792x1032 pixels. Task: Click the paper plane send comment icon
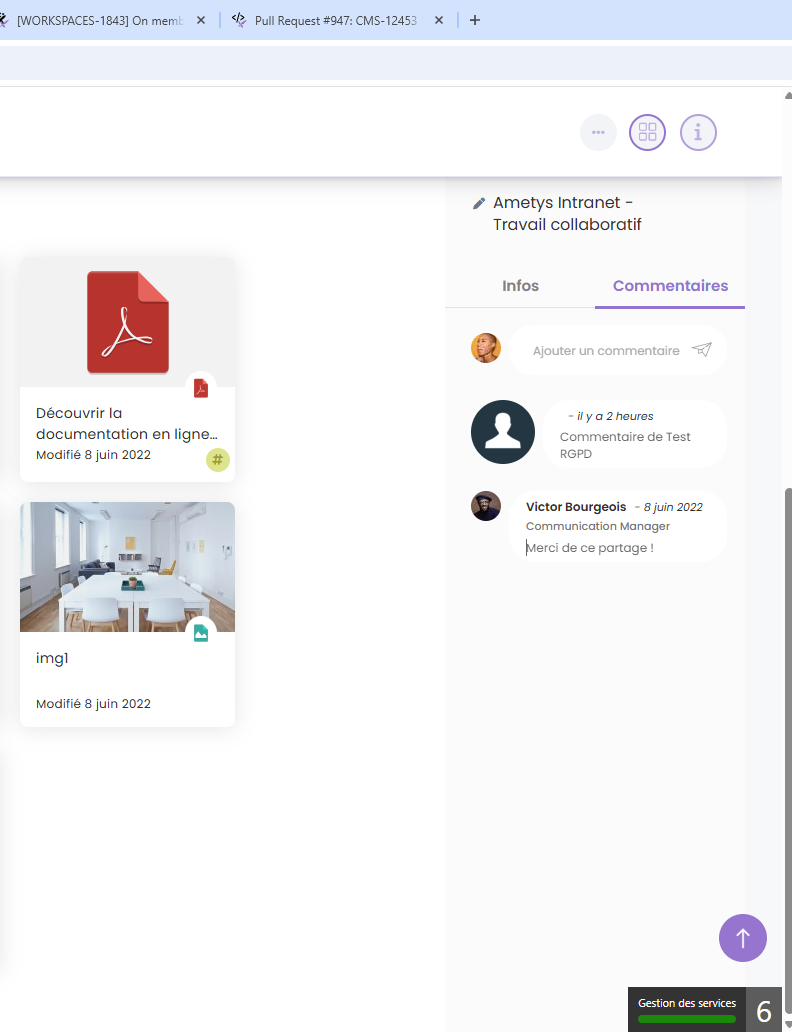pos(702,350)
